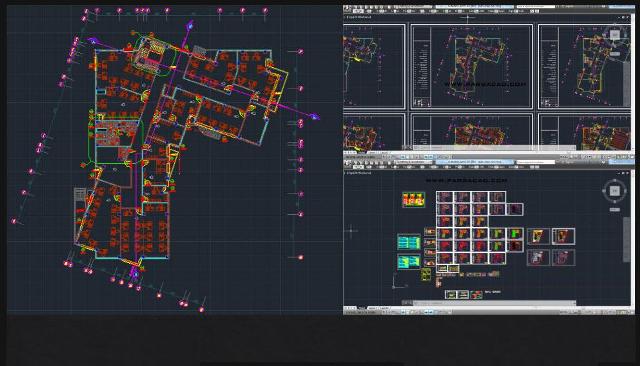The height and width of the screenshot is (366, 640).
Task: Select the upper teal drawing block in the lower window
Action: tap(409, 242)
